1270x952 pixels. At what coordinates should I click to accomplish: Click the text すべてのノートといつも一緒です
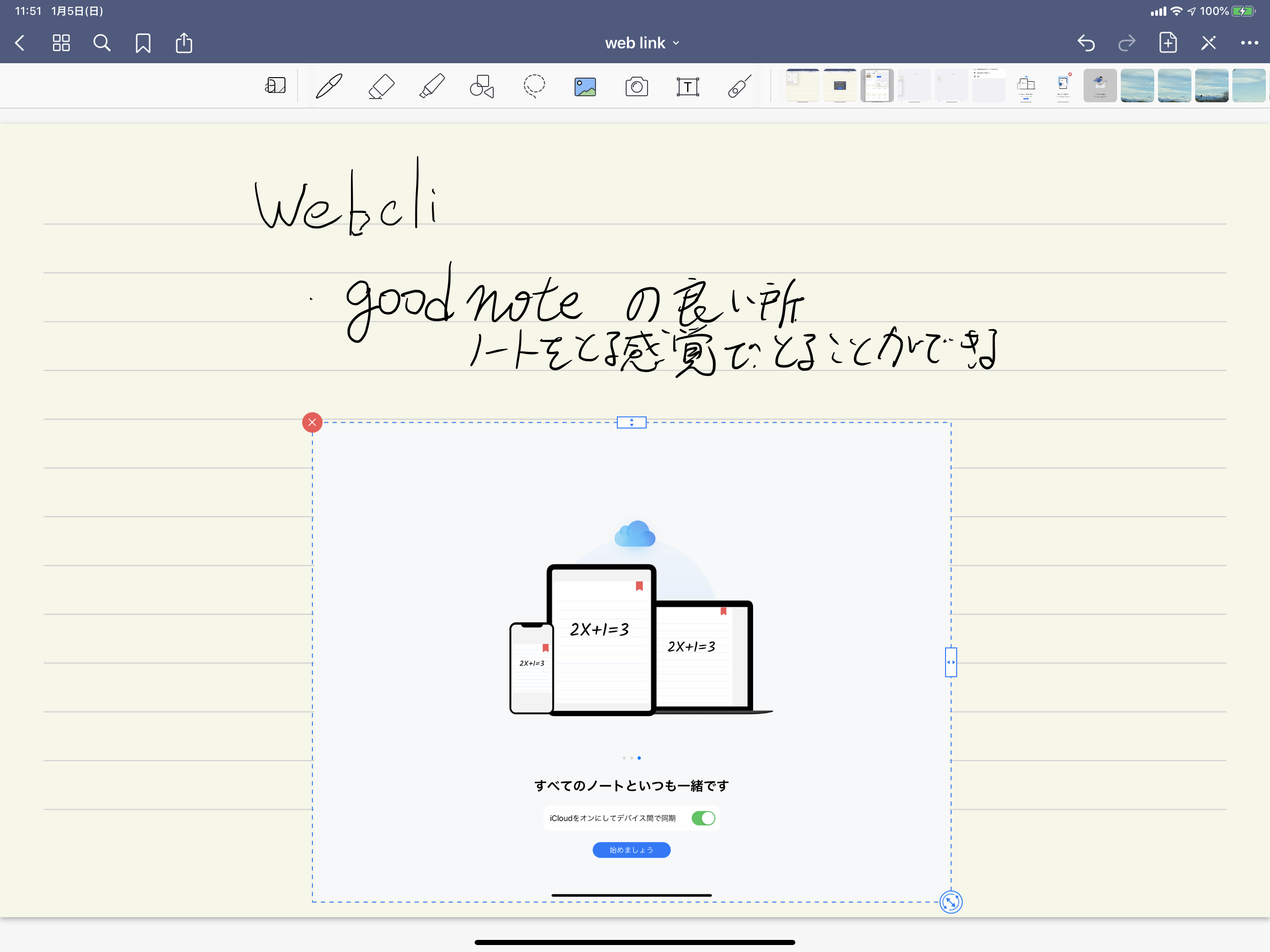(x=632, y=786)
